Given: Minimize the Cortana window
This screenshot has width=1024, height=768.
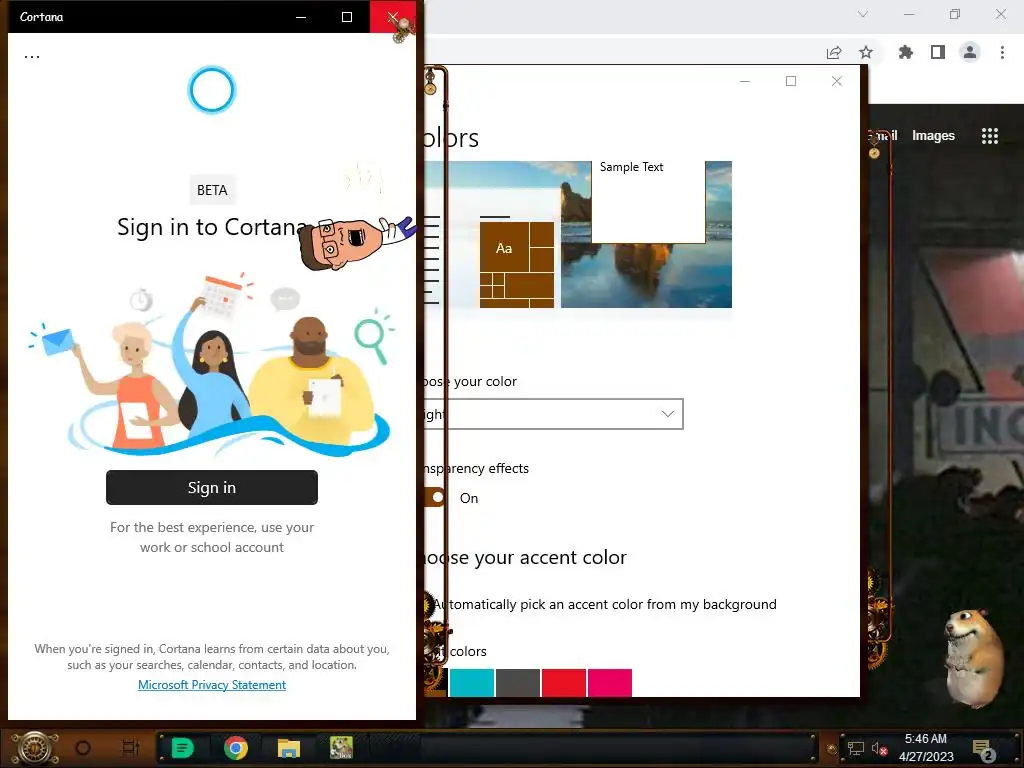Looking at the screenshot, I should click(301, 17).
